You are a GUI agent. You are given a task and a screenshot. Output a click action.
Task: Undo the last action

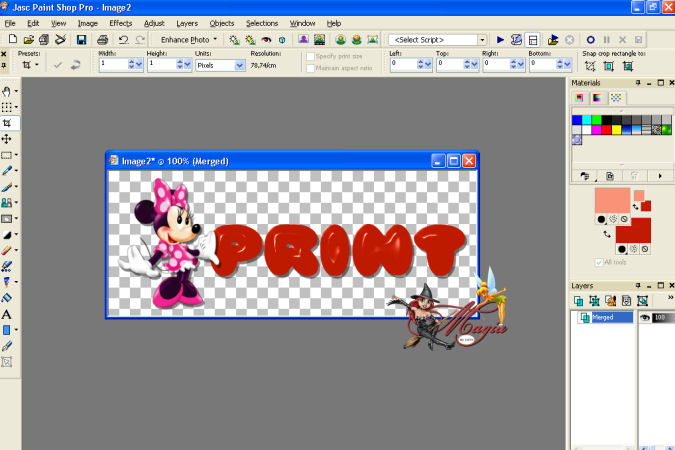[123, 40]
